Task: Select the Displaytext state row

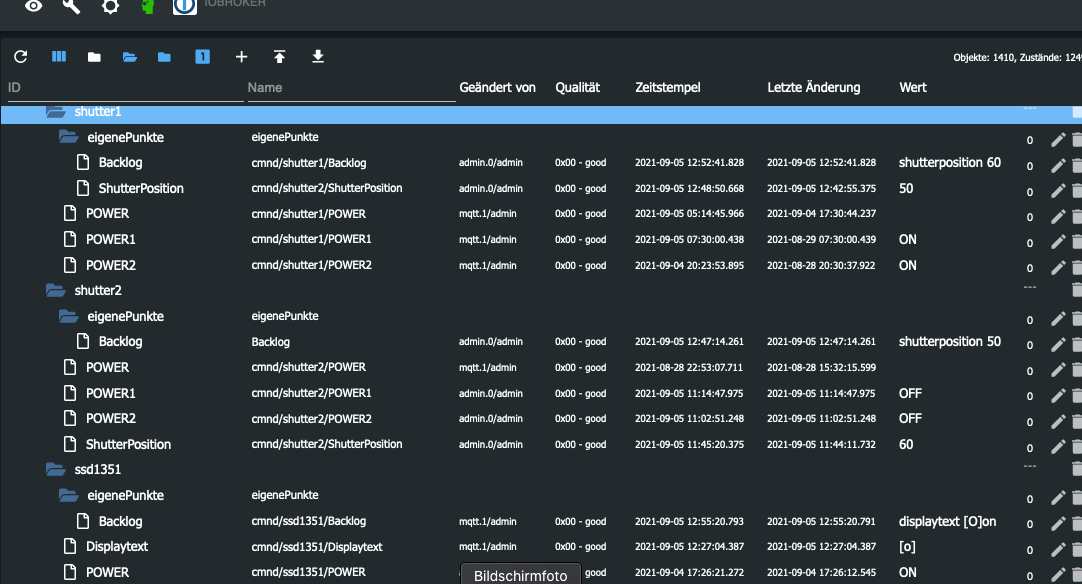Action: point(116,547)
